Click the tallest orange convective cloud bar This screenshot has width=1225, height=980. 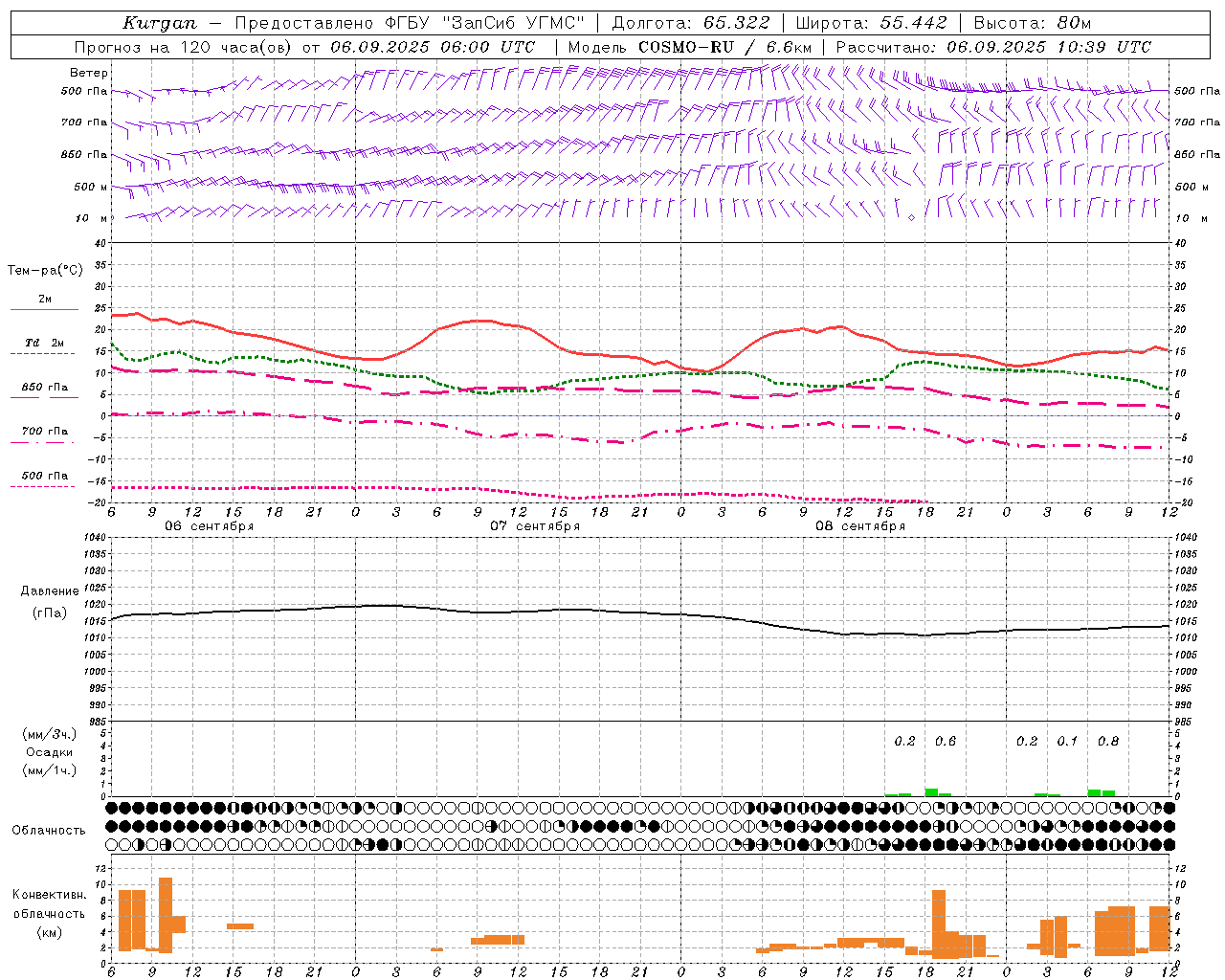[x=166, y=915]
